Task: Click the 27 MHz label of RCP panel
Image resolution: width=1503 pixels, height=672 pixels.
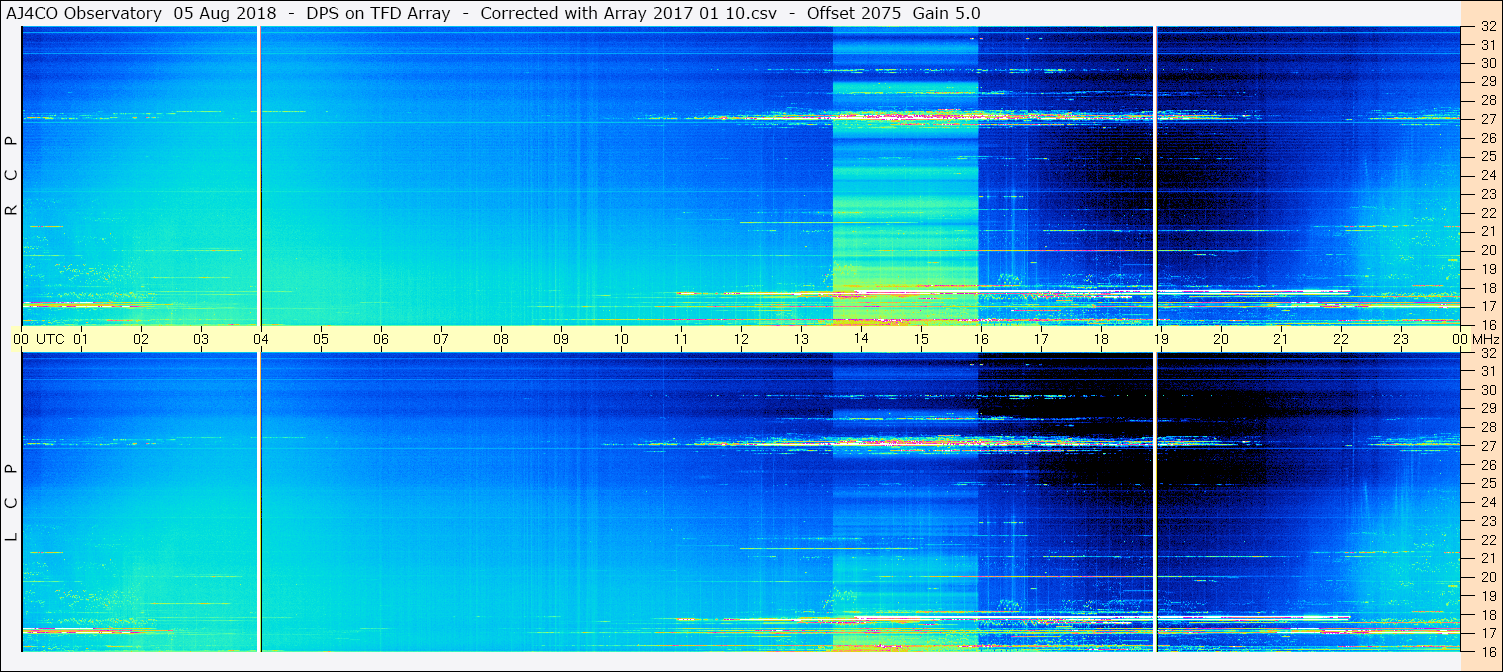Action: point(1488,119)
